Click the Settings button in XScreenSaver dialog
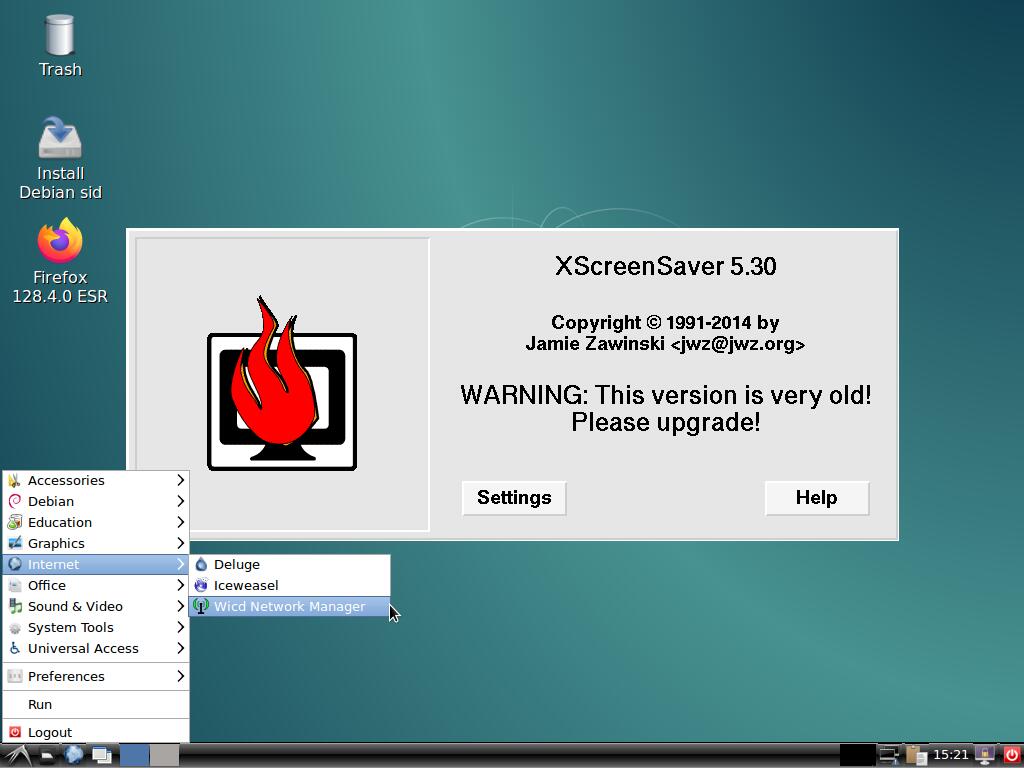Screen dimensions: 1024x768 point(514,498)
